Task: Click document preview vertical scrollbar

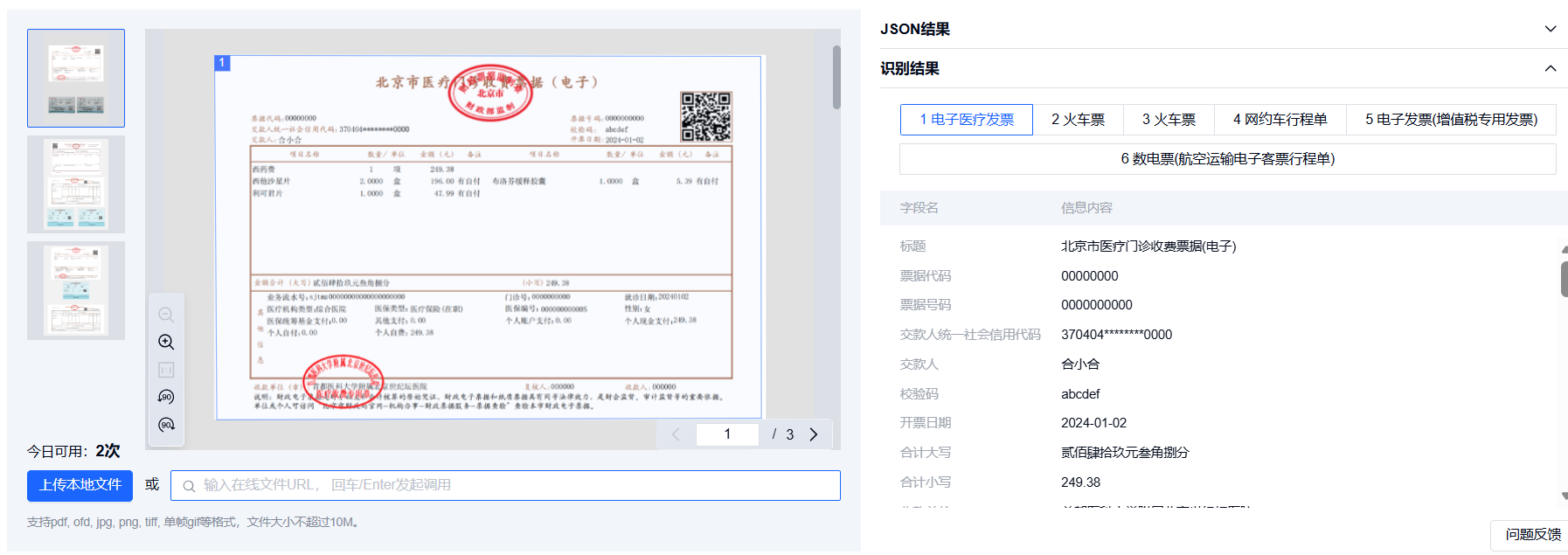Action: pyautogui.click(x=836, y=77)
